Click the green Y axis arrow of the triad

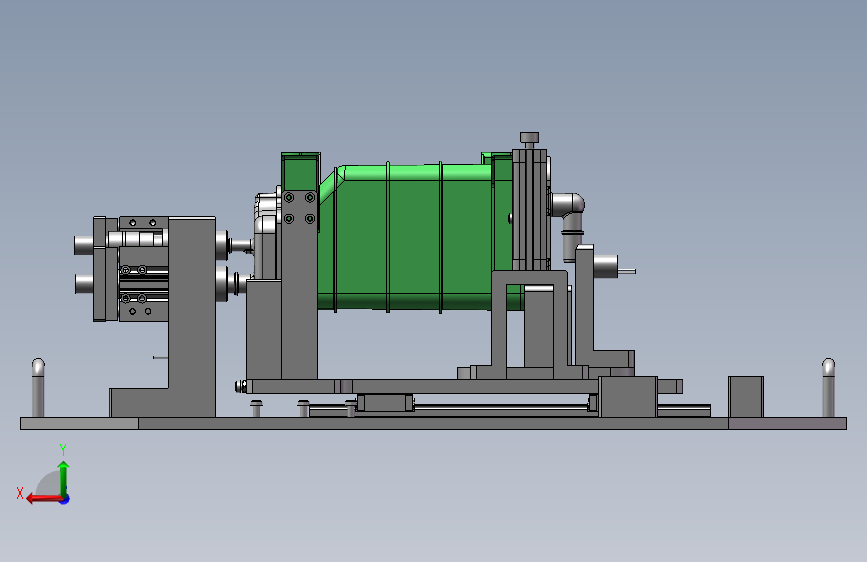tap(64, 478)
